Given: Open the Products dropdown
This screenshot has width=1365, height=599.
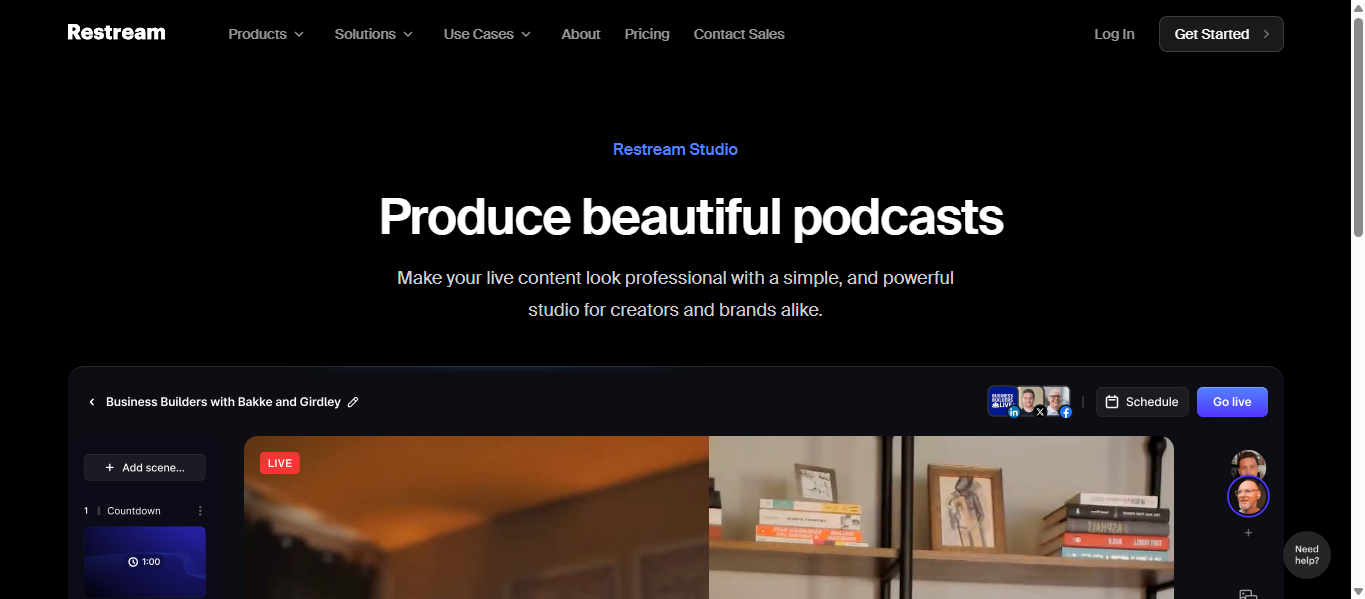Looking at the screenshot, I should (264, 33).
